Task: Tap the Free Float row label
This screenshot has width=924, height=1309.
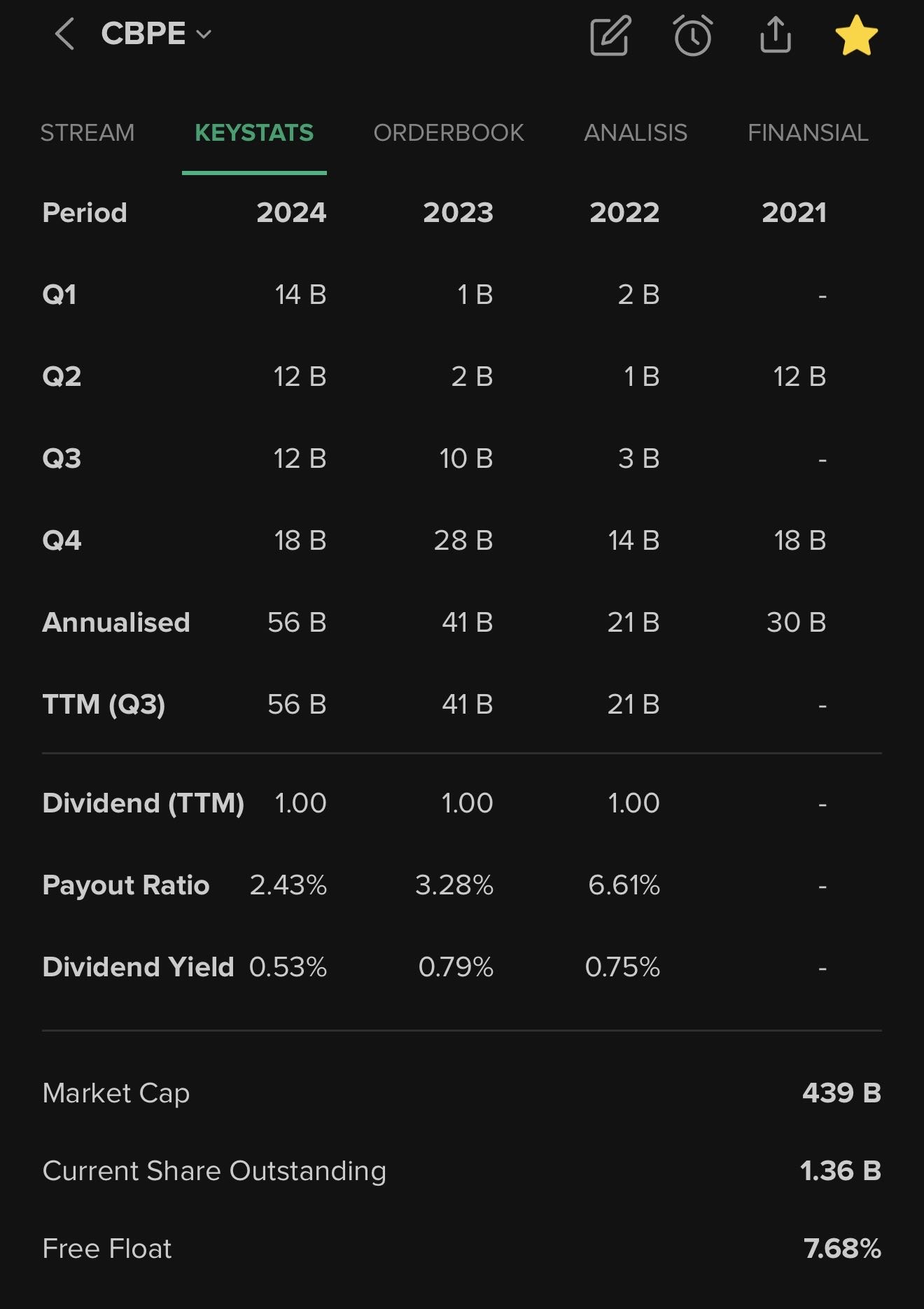Action: (107, 1248)
